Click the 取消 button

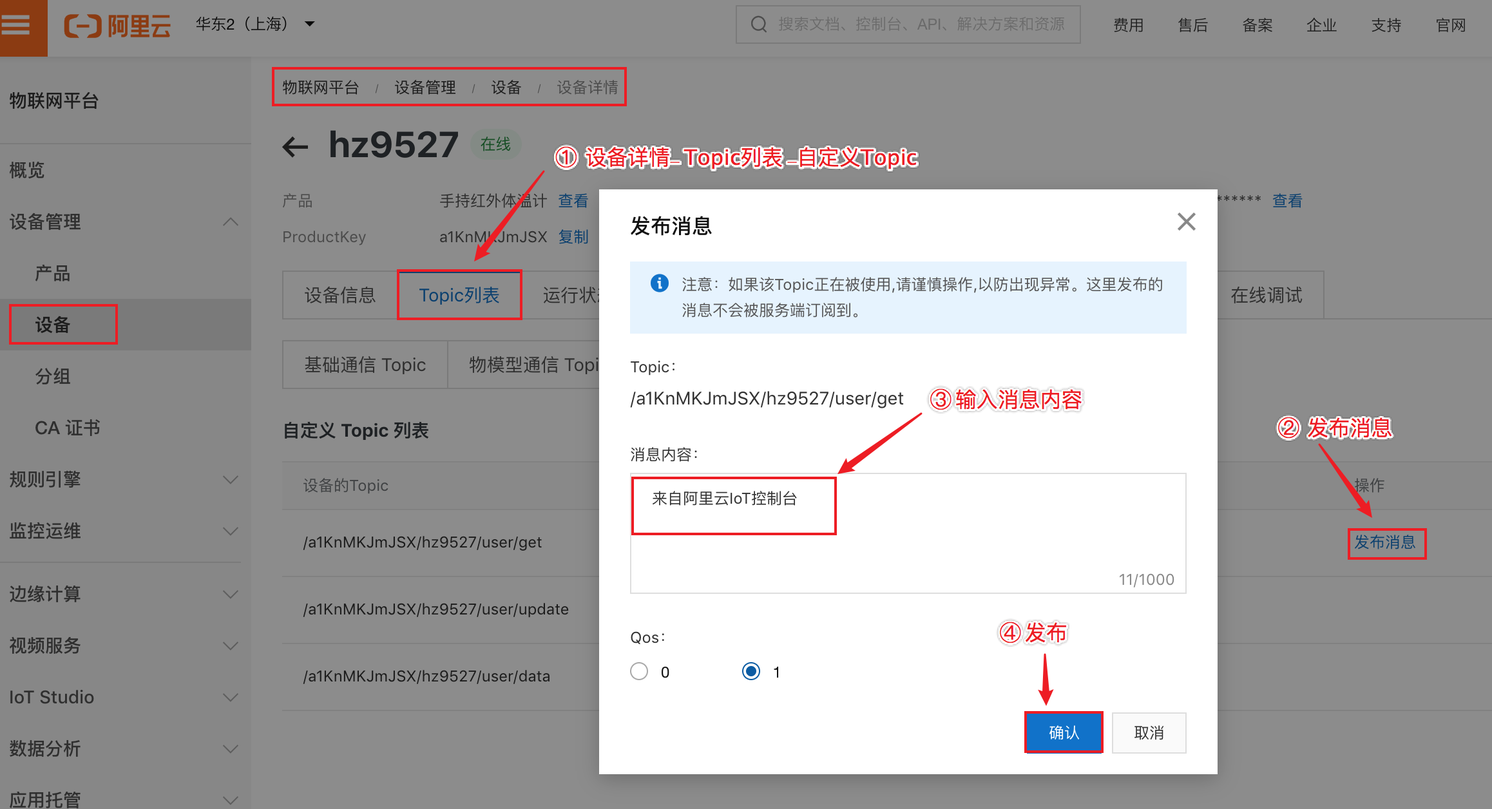1148,733
